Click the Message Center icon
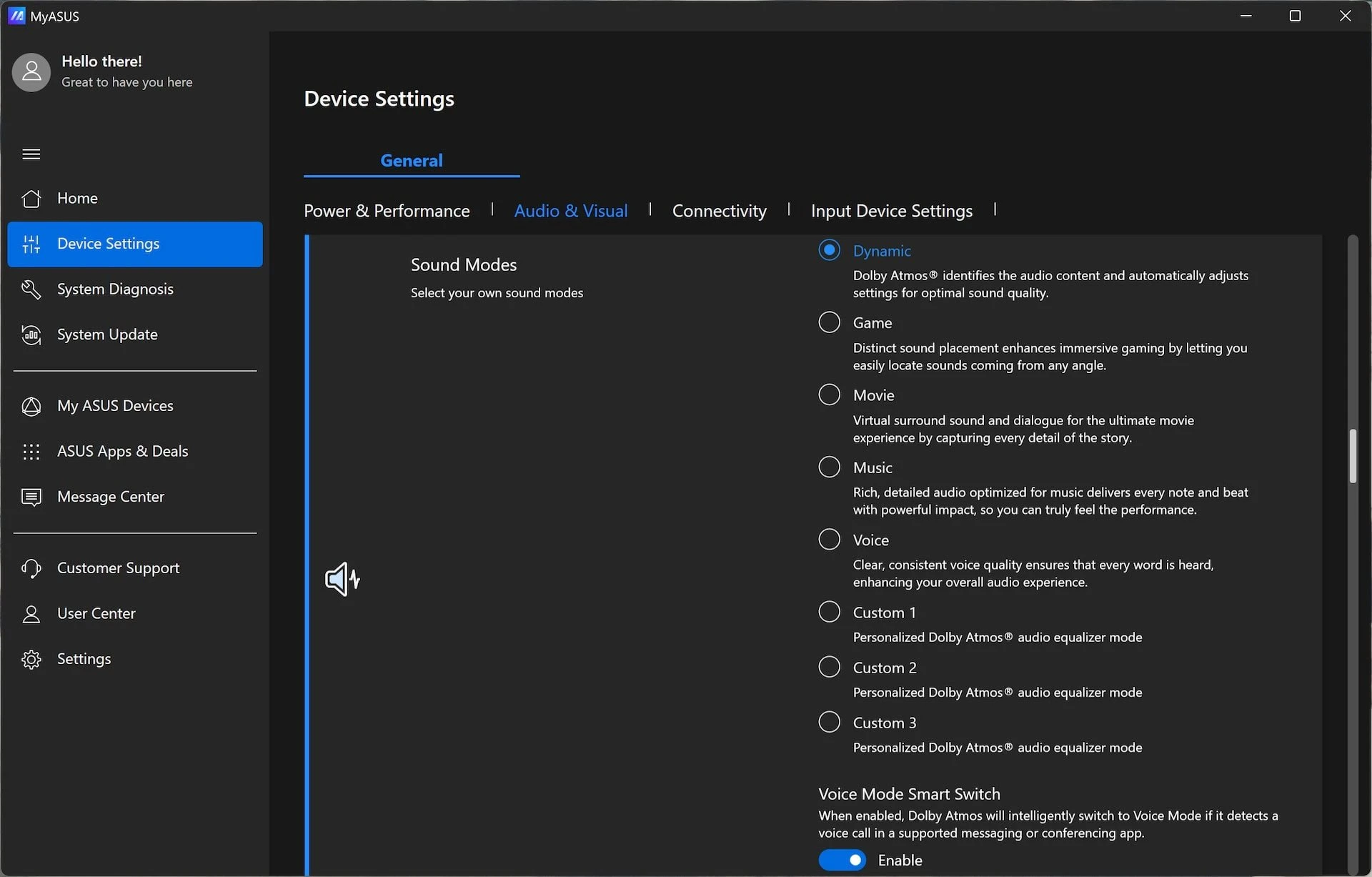 coord(31,497)
